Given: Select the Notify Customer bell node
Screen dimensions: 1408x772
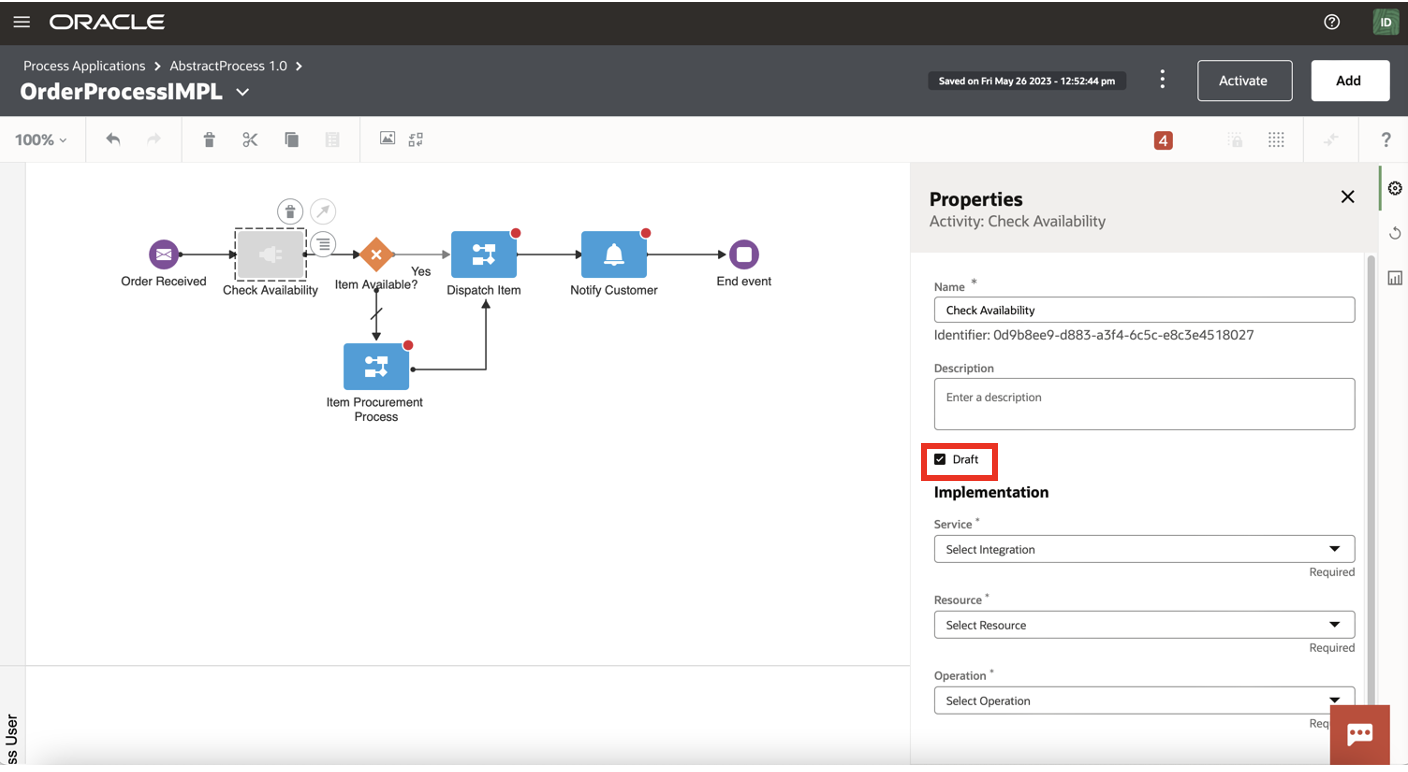Looking at the screenshot, I should [x=614, y=255].
